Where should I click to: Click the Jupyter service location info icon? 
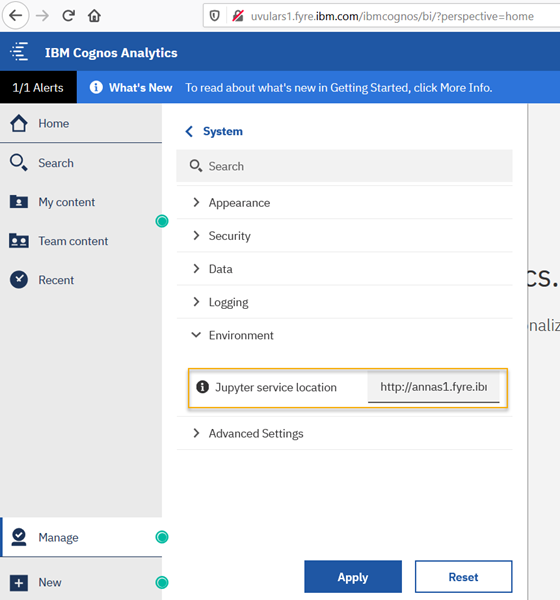202,387
